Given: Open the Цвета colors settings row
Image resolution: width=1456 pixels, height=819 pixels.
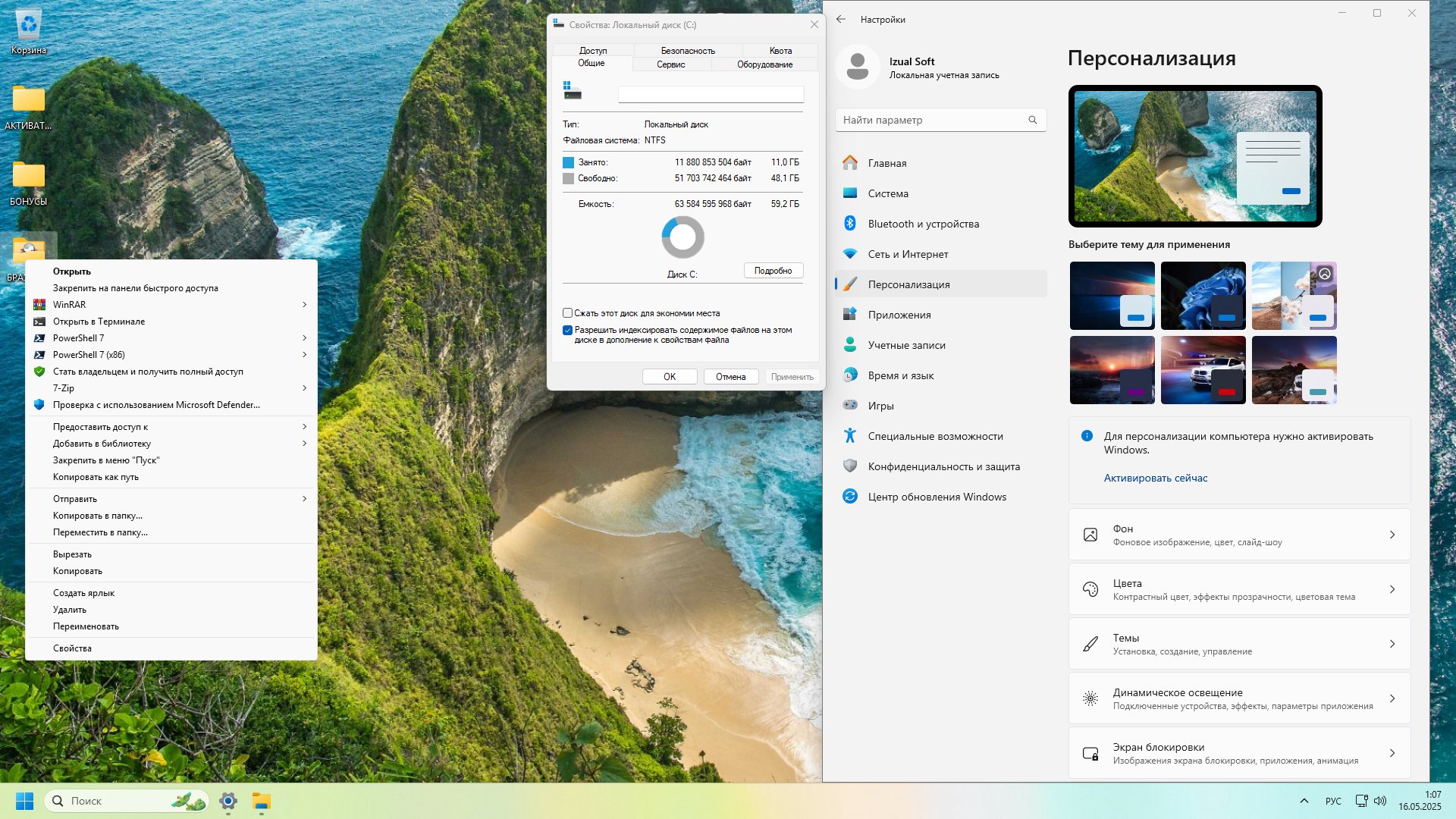Looking at the screenshot, I should coord(1239,589).
